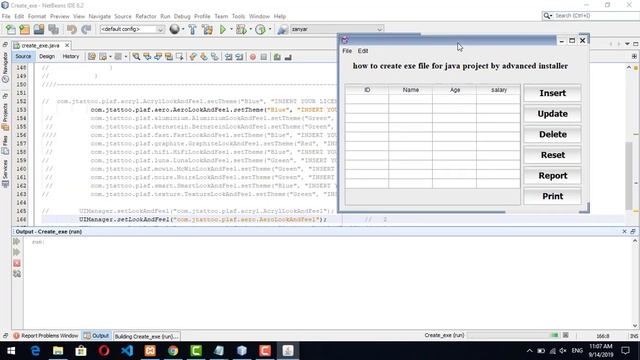The image size is (640, 360).
Task: Click the ID column header
Action: [367, 90]
